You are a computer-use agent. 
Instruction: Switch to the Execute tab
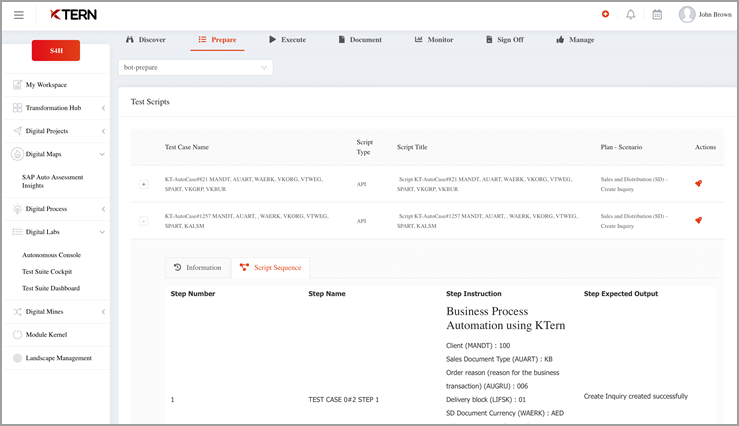pos(287,40)
